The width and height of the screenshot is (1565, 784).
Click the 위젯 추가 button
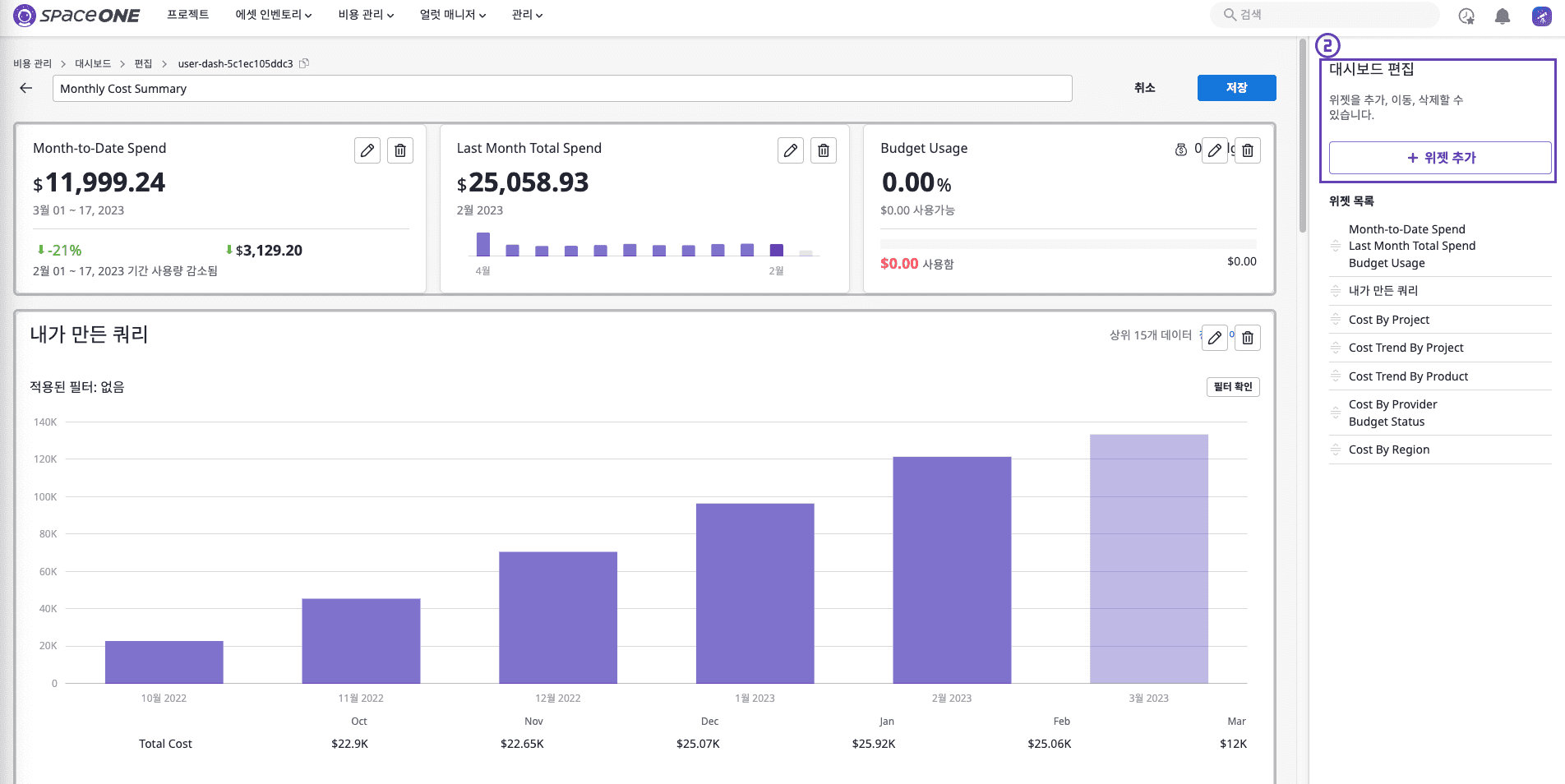click(1440, 158)
